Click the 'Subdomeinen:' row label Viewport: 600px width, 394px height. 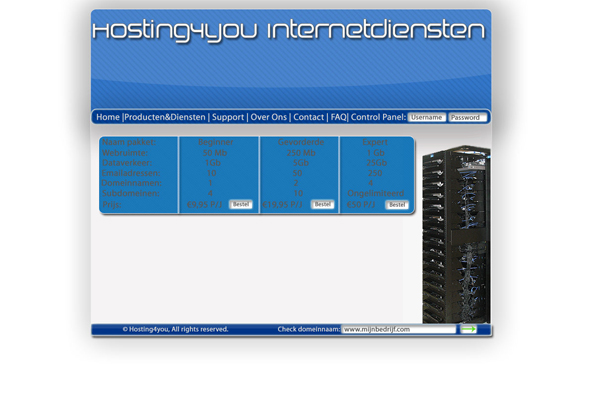coord(130,193)
